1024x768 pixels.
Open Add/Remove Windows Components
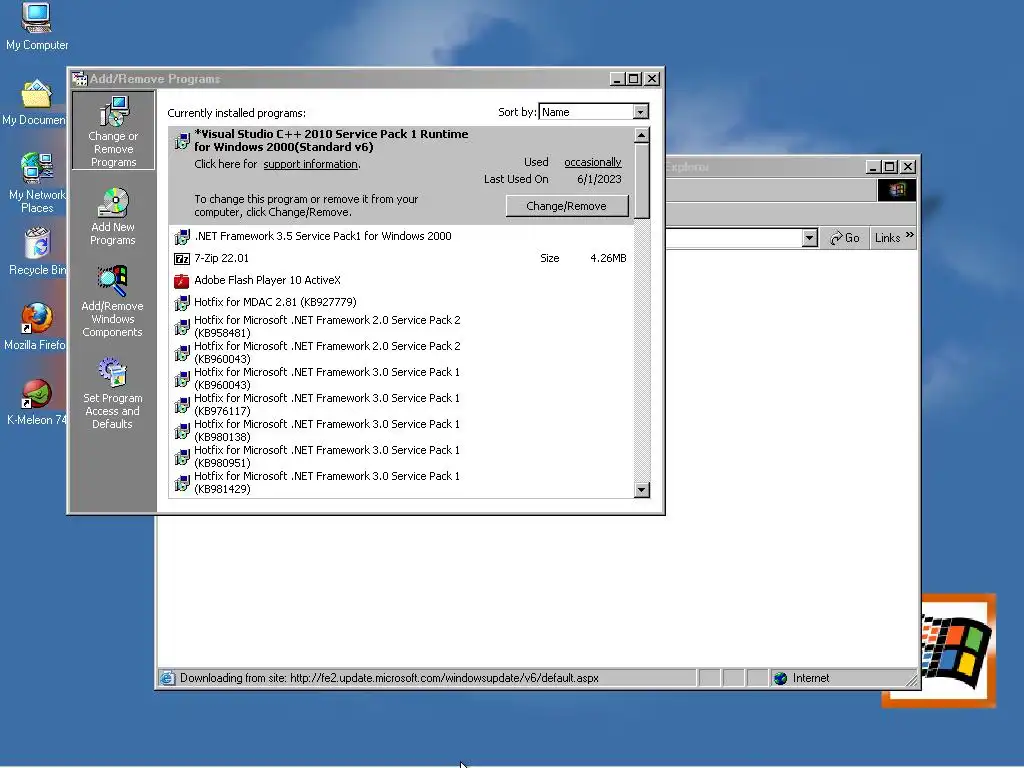coord(112,301)
